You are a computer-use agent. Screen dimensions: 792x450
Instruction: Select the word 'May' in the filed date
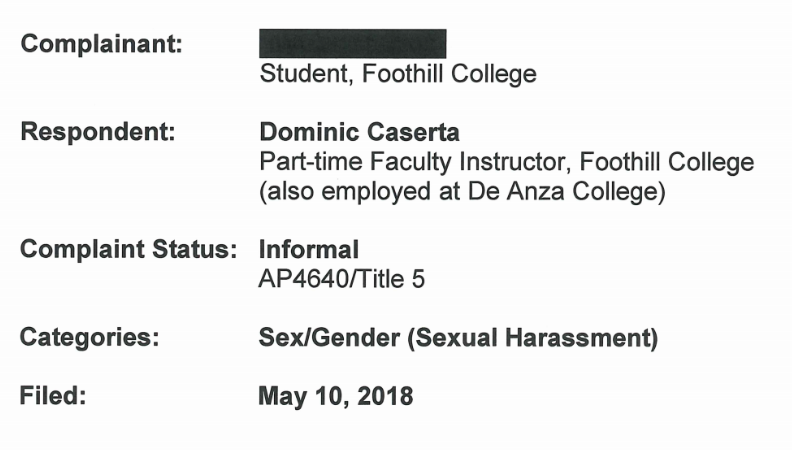point(282,396)
